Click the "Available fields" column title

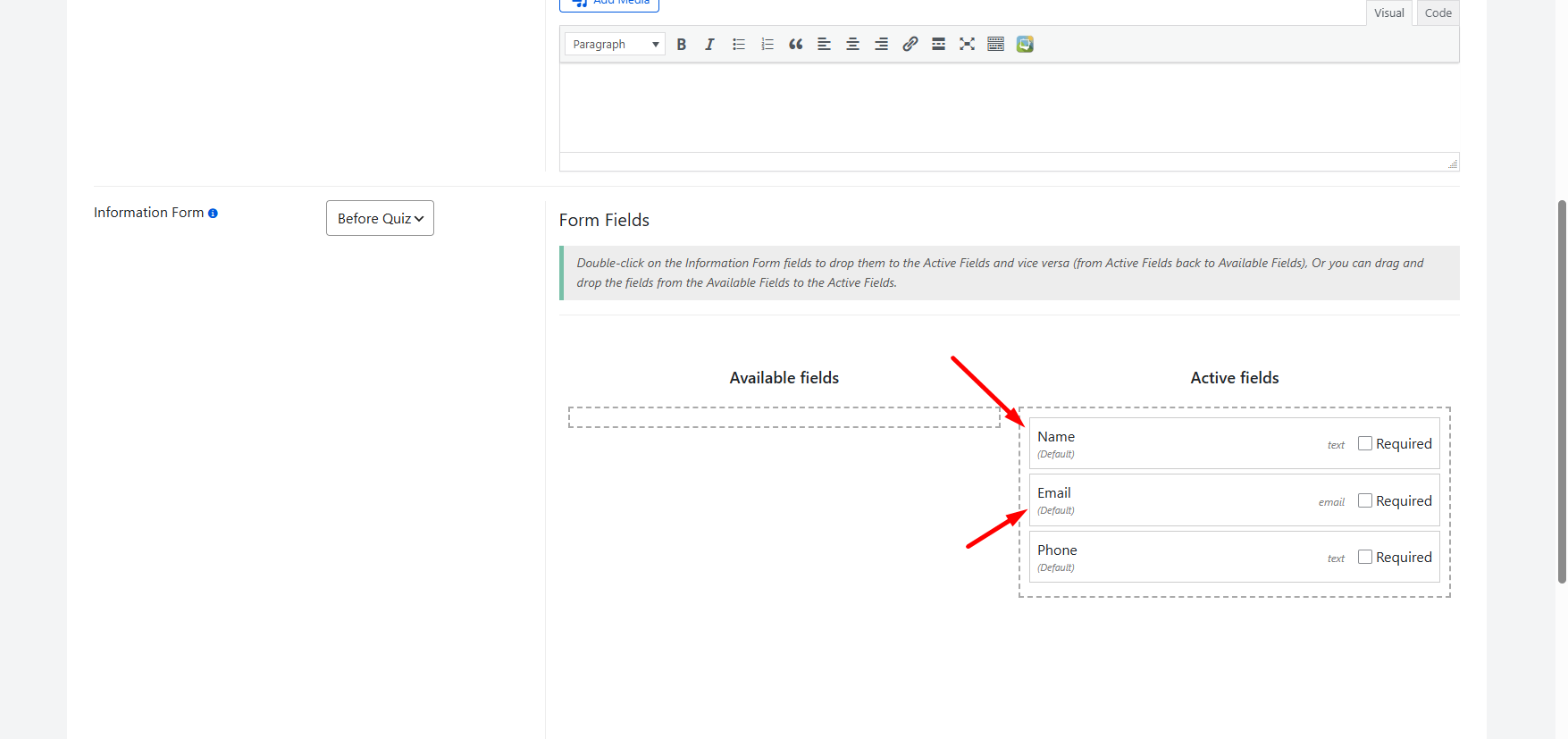pyautogui.click(x=784, y=378)
